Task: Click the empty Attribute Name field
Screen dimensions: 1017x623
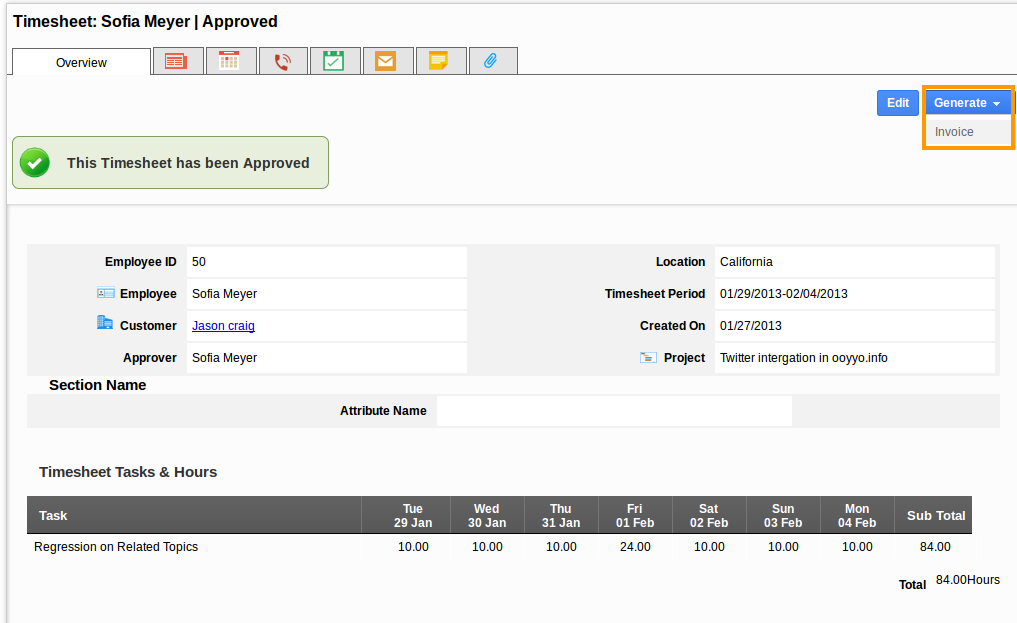Action: click(614, 411)
